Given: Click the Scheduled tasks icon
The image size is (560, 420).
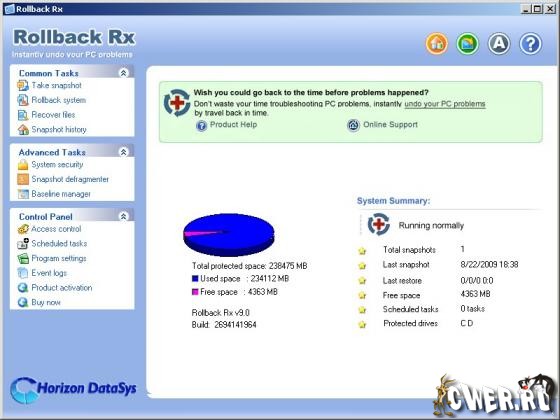Looking at the screenshot, I should tap(23, 244).
